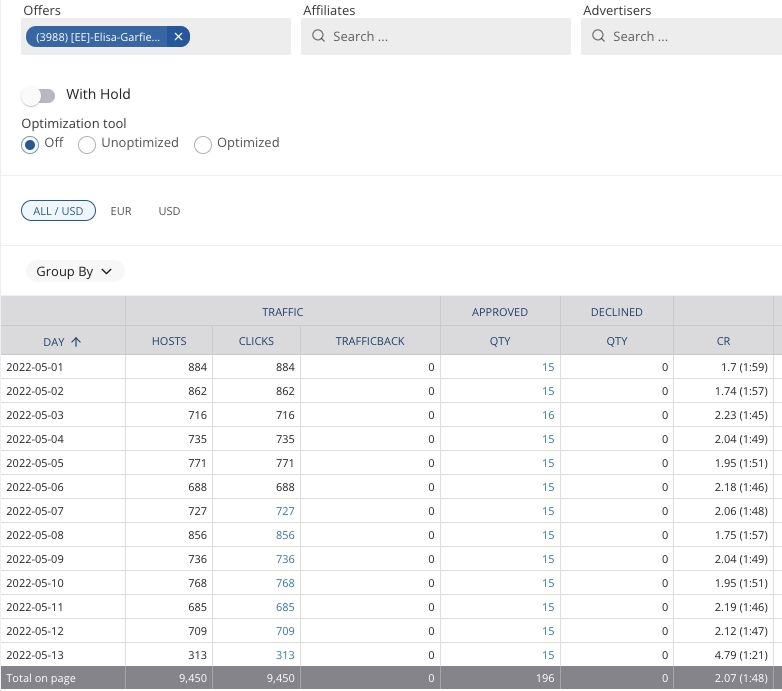This screenshot has height=691, width=782.
Task: Open the Offers filter field
Action: 240,37
